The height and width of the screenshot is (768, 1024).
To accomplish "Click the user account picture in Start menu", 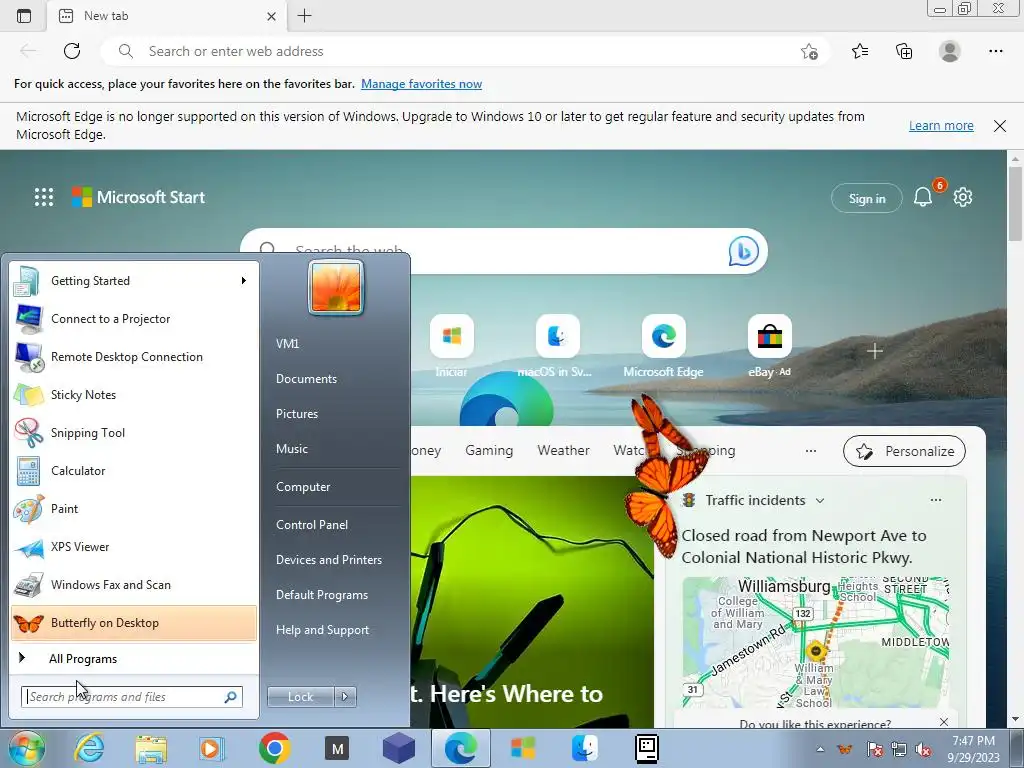I will [x=336, y=287].
